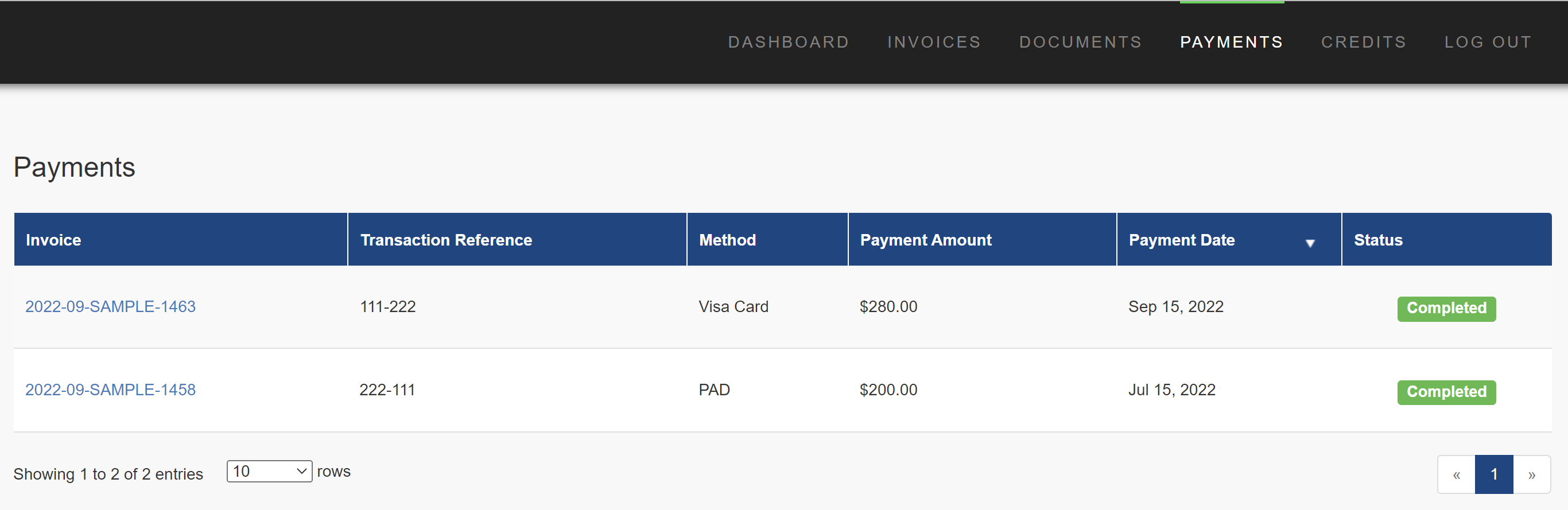Click the Showing 1 to 2 entries text
This screenshot has width=1568, height=510.
coord(108,474)
